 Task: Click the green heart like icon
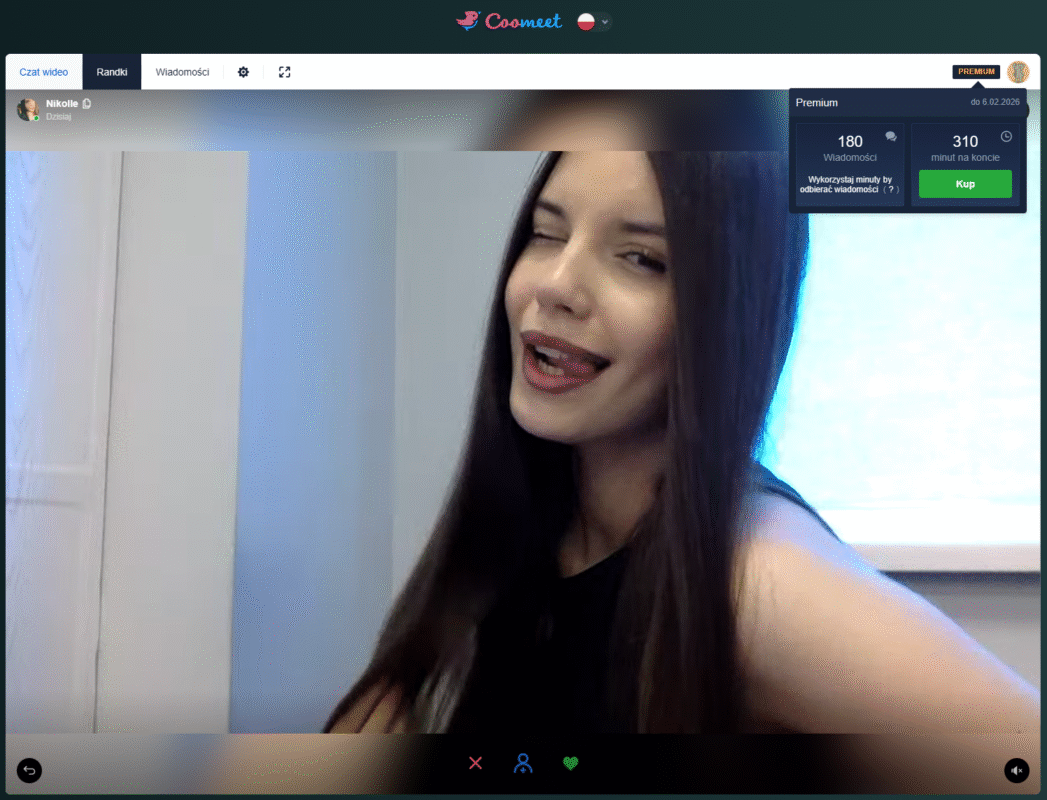[x=571, y=763]
